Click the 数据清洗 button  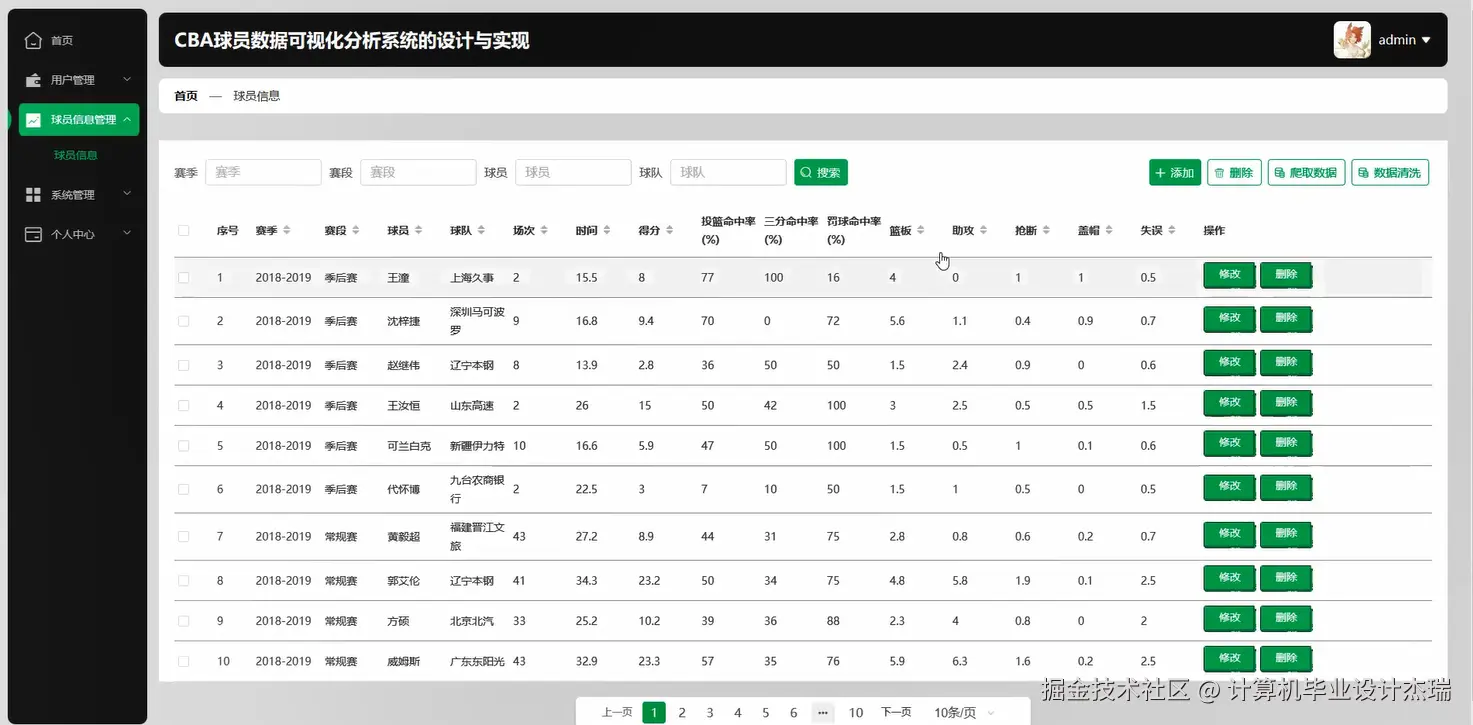coord(1390,172)
